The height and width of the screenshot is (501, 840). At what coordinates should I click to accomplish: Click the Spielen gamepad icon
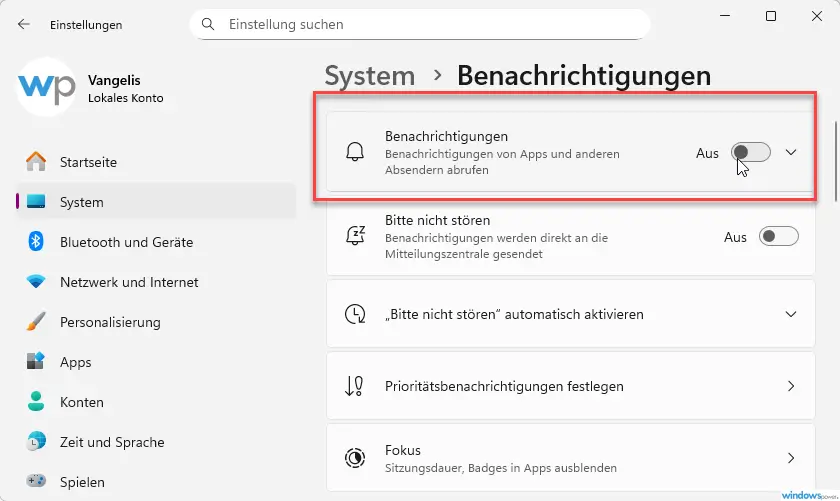pyautogui.click(x=36, y=482)
